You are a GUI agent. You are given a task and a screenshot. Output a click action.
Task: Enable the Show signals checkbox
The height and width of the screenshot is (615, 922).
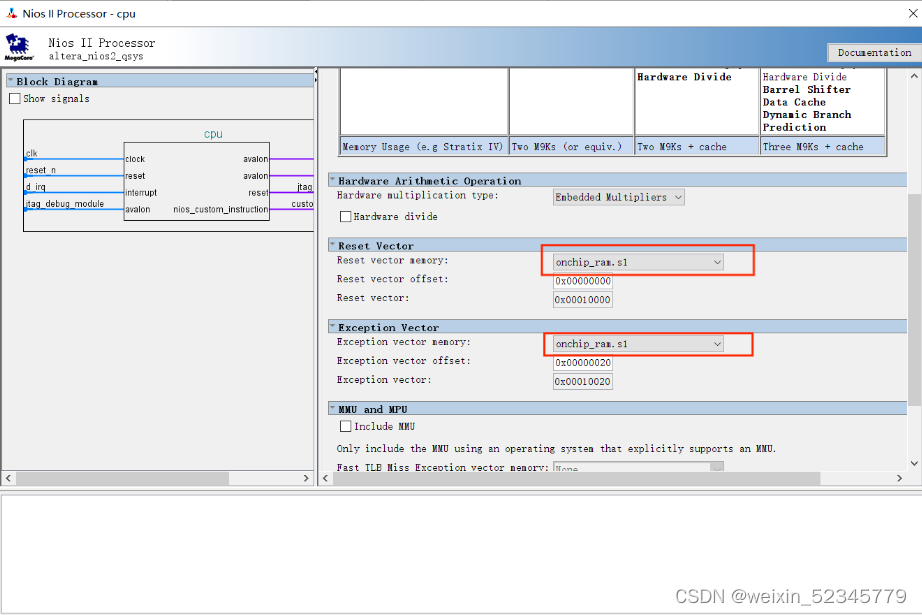(15, 99)
